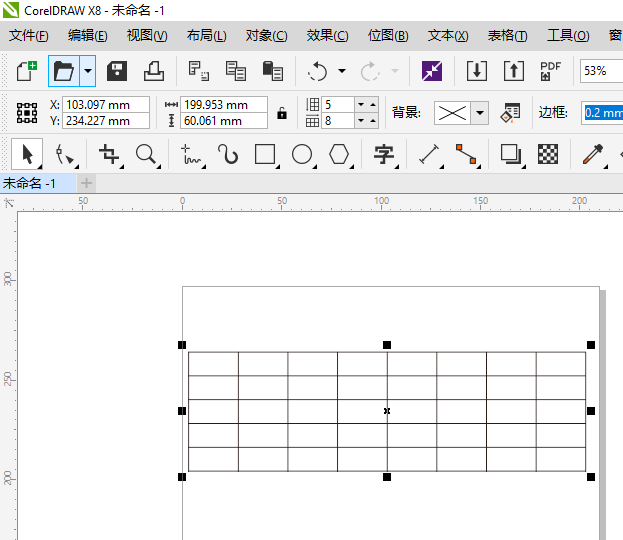This screenshot has height=540, width=623.
Task: Click the X position input field
Action: pos(105,105)
